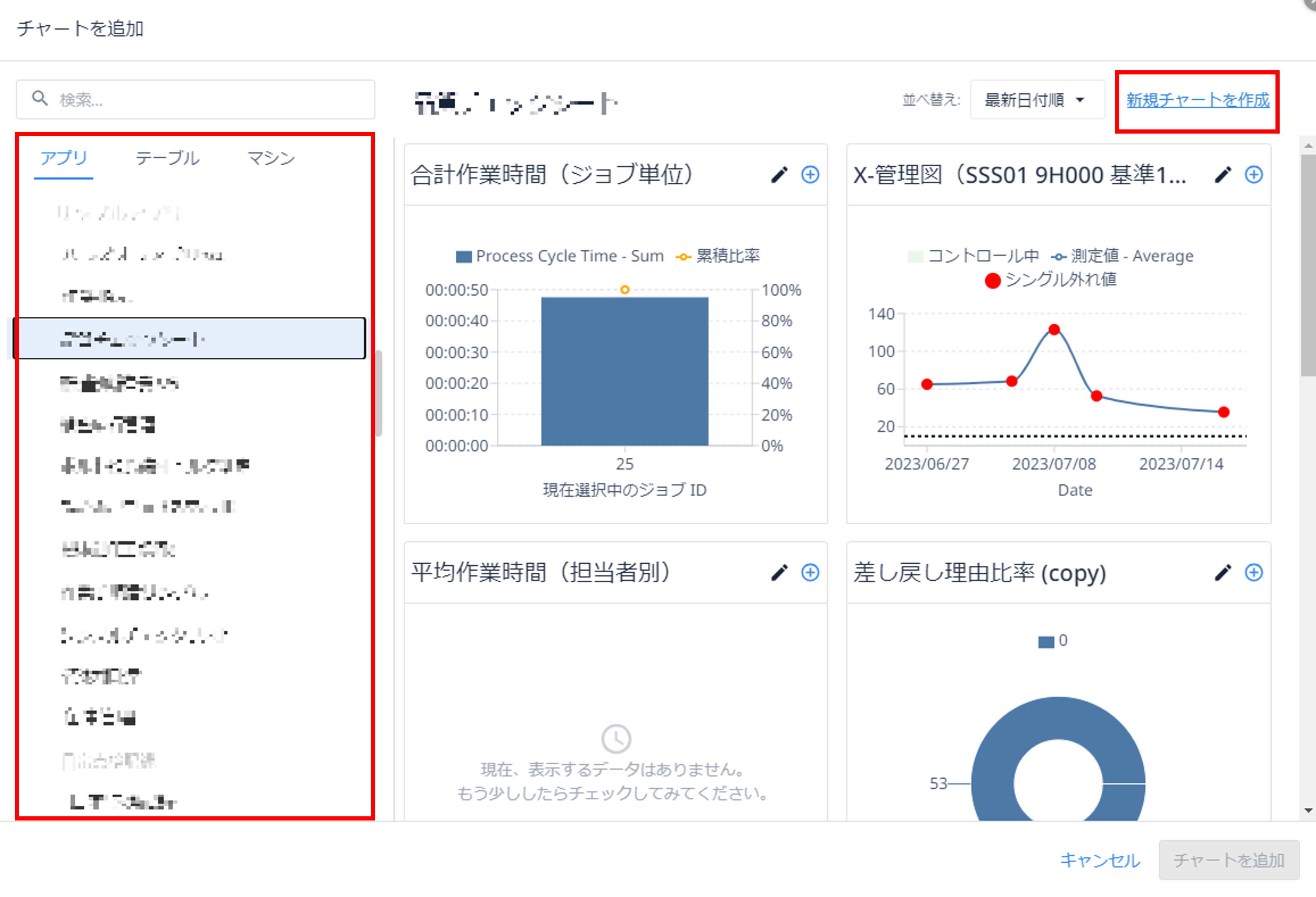This screenshot has width=1316, height=897.
Task: Click the chart list vertical scrollbar thumb
Action: click(1308, 265)
